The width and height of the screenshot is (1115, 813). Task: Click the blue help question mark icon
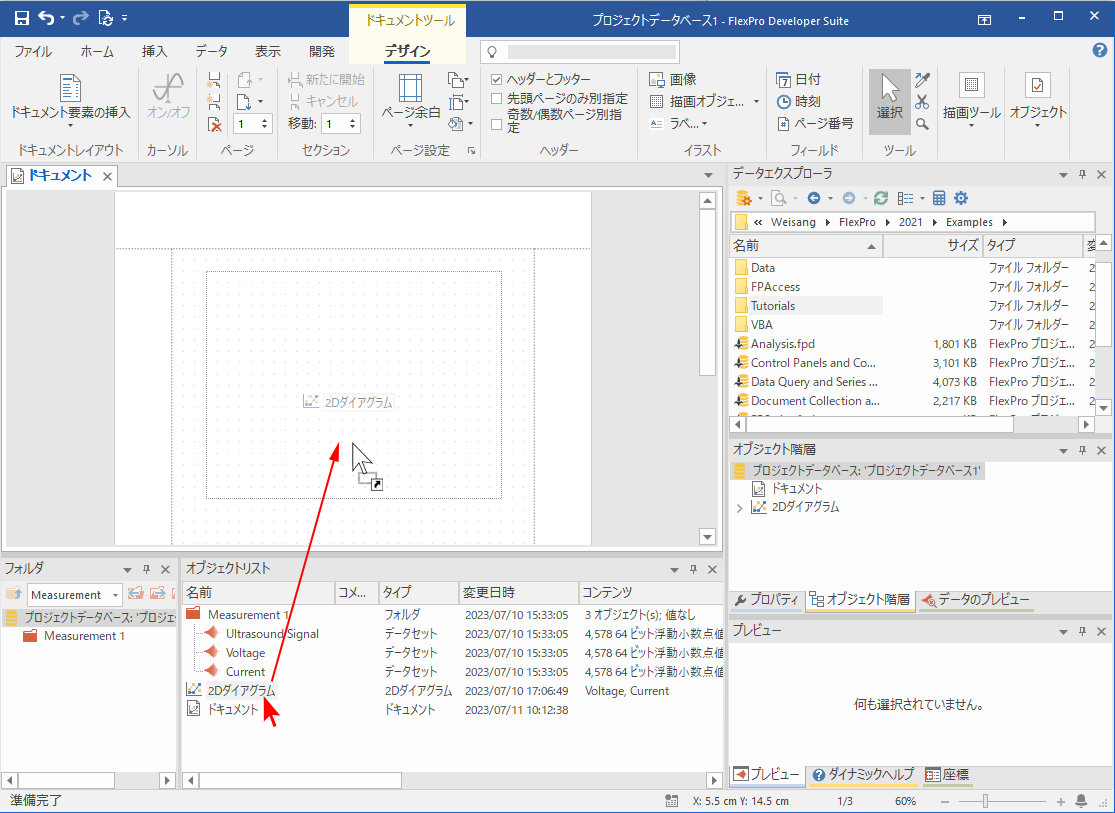coord(1099,50)
